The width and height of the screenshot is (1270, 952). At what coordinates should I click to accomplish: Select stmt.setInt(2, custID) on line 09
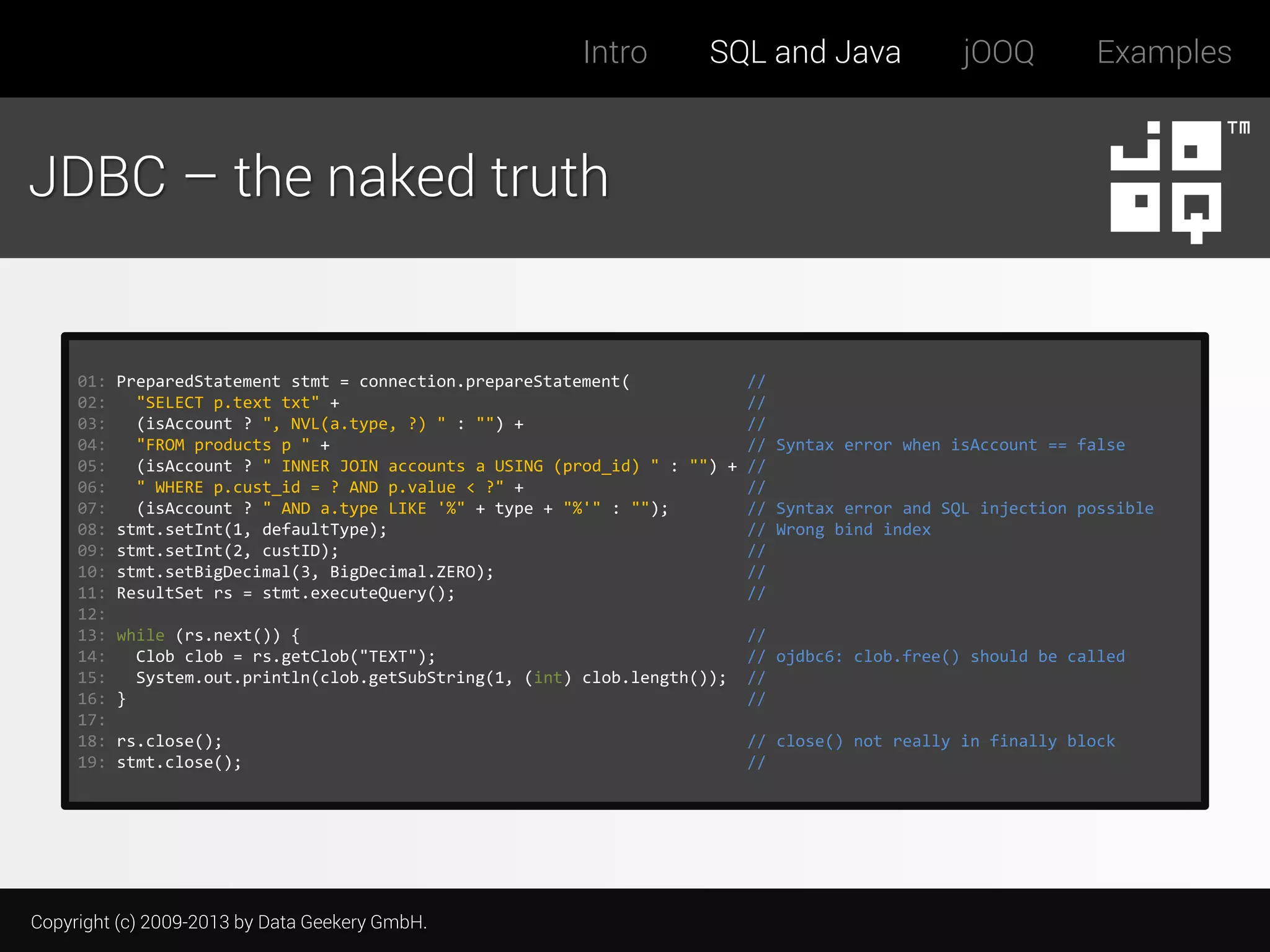click(228, 551)
